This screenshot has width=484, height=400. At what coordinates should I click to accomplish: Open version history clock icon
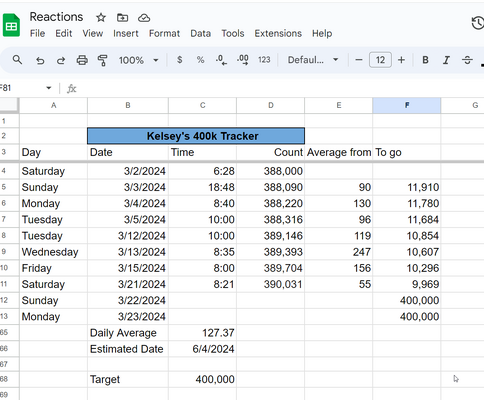pyautogui.click(x=478, y=23)
